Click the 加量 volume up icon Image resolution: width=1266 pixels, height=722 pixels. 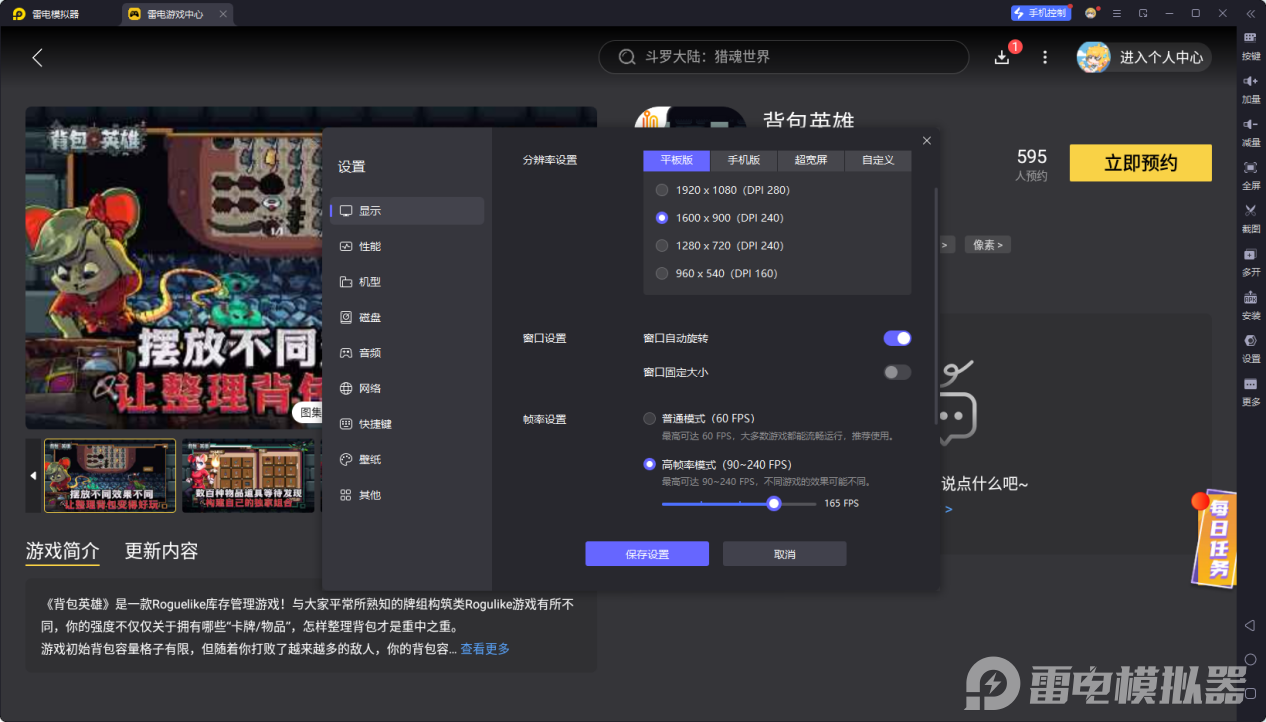pos(1250,90)
